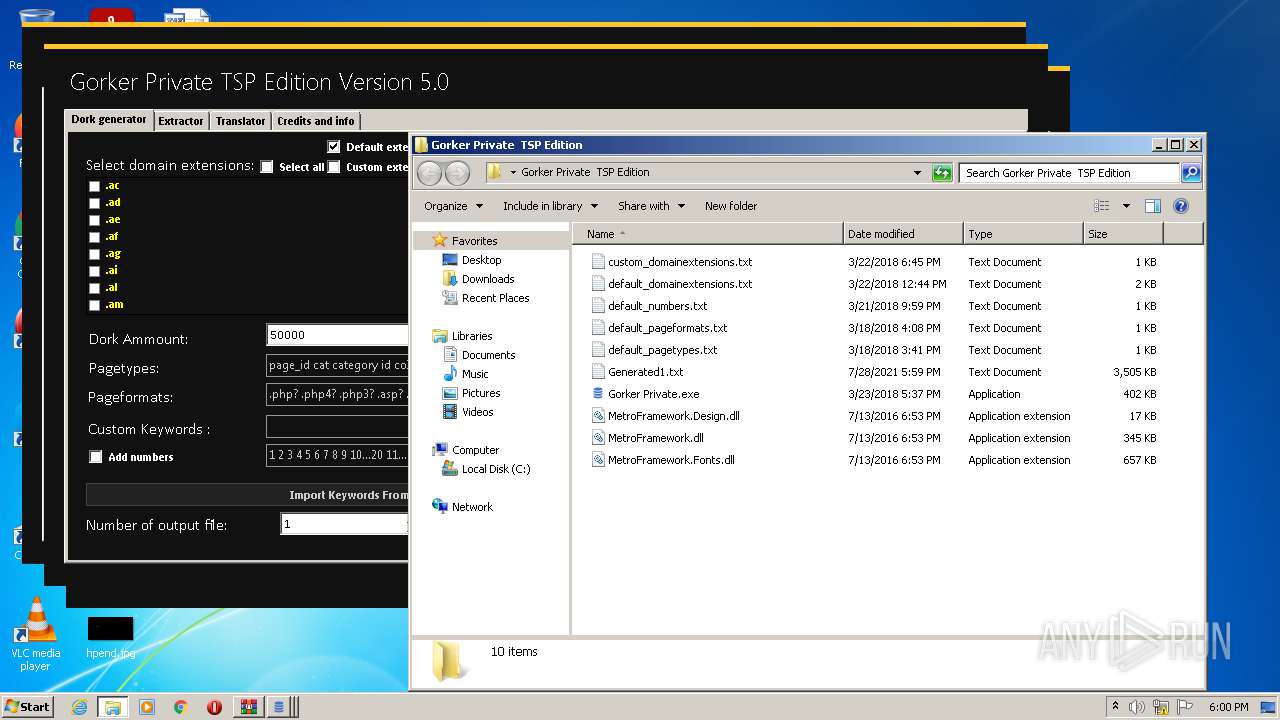Toggle the preview pane icon

tap(1152, 206)
